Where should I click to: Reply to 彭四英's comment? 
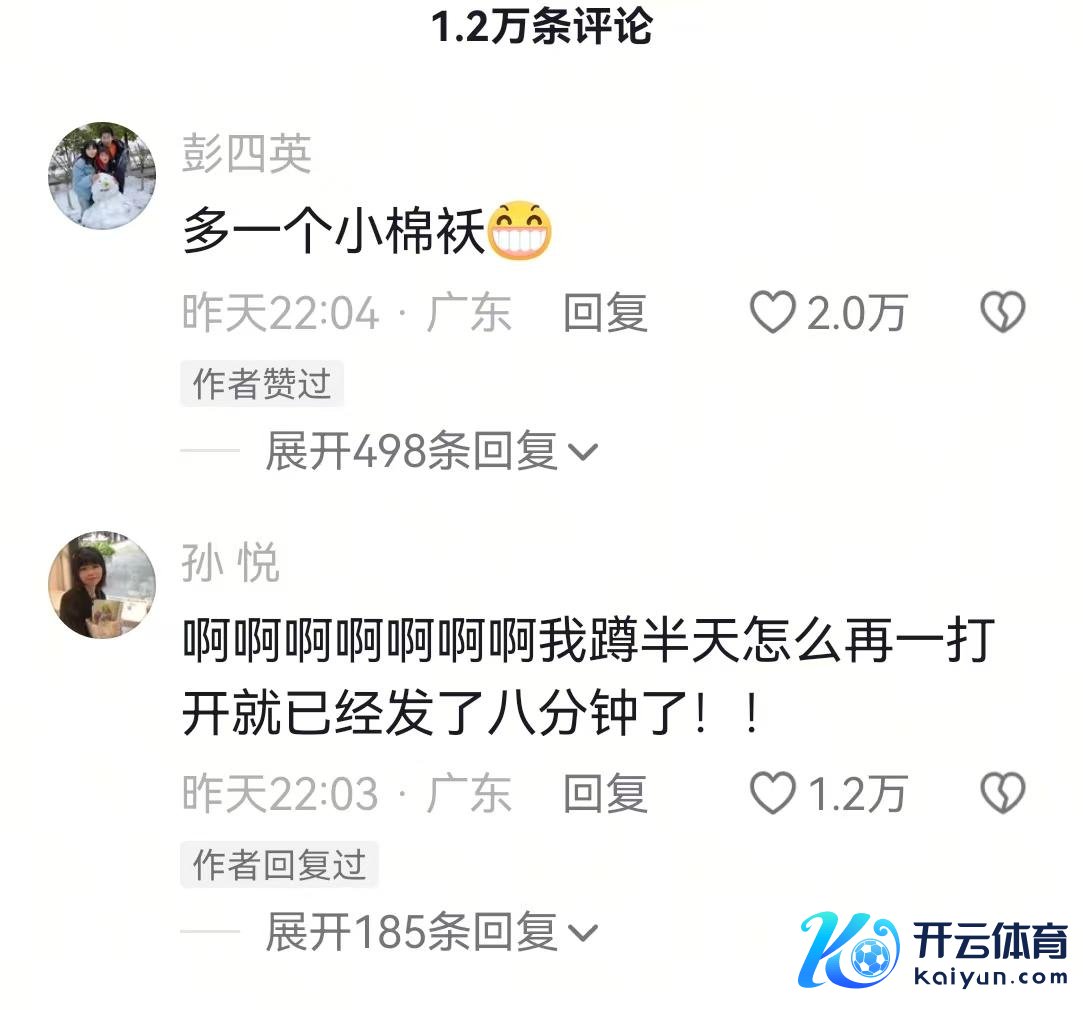[x=605, y=312]
